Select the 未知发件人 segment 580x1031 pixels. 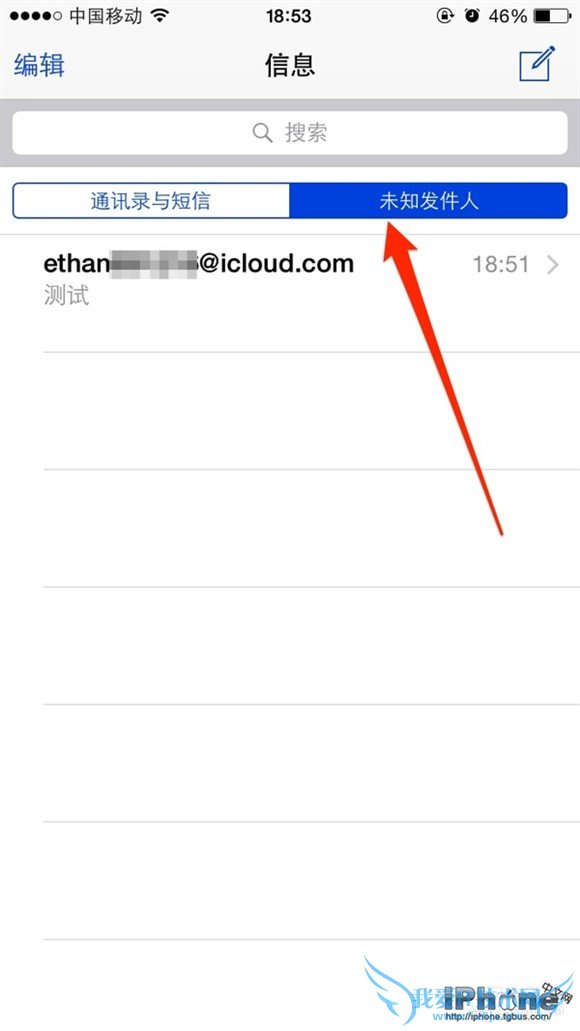pos(428,201)
